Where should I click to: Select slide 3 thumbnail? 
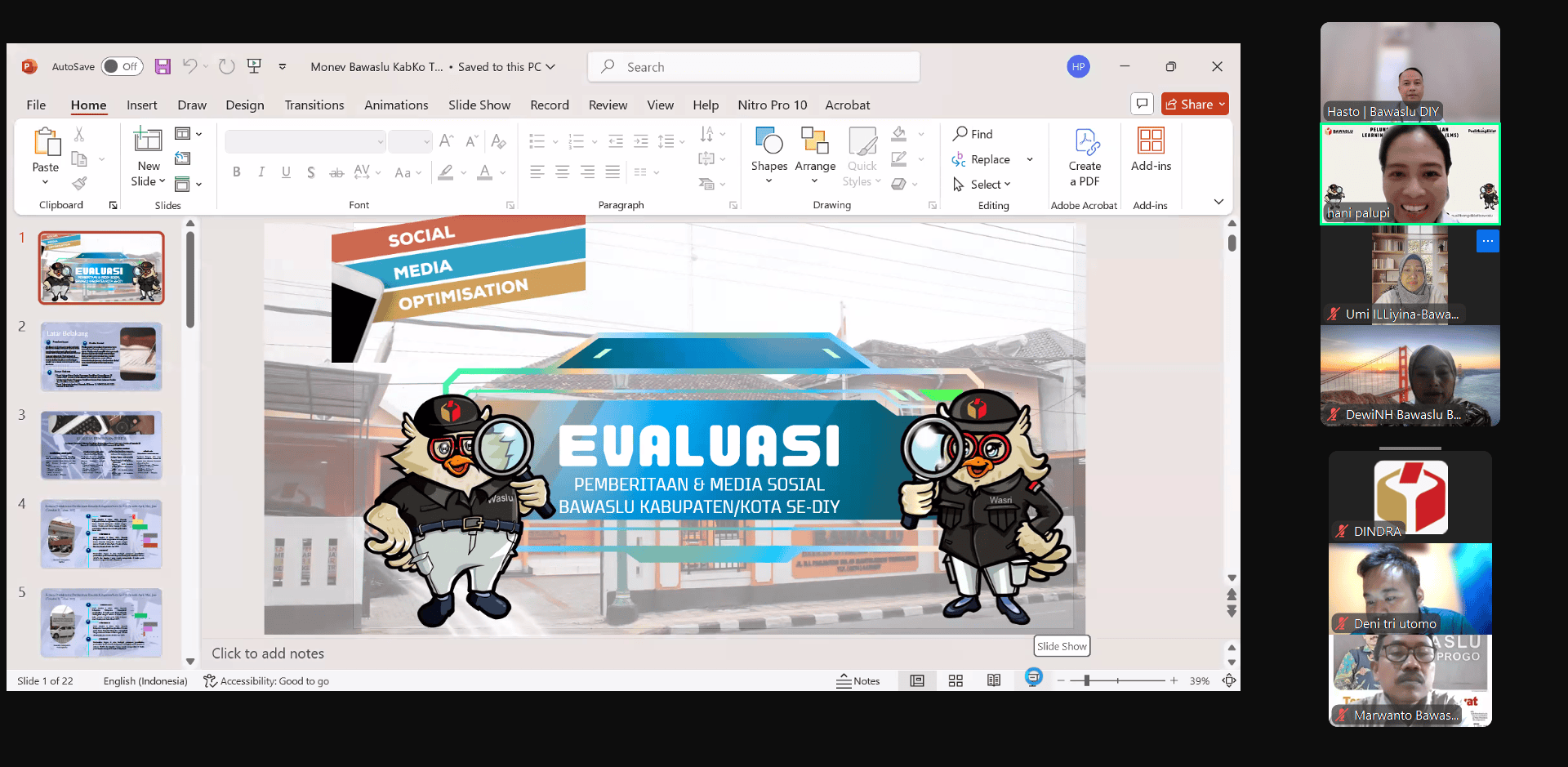pyautogui.click(x=101, y=445)
